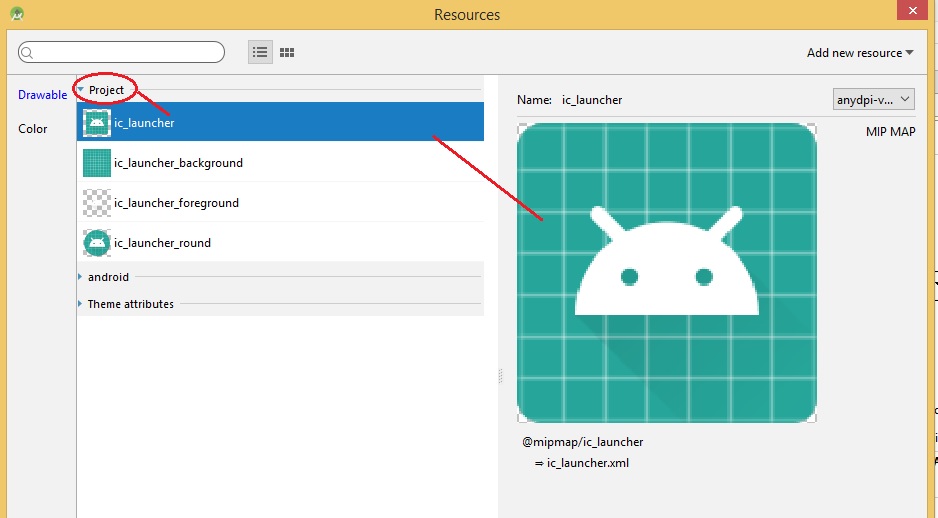Select the Color resource tab
This screenshot has height=518, width=938.
click(x=33, y=129)
